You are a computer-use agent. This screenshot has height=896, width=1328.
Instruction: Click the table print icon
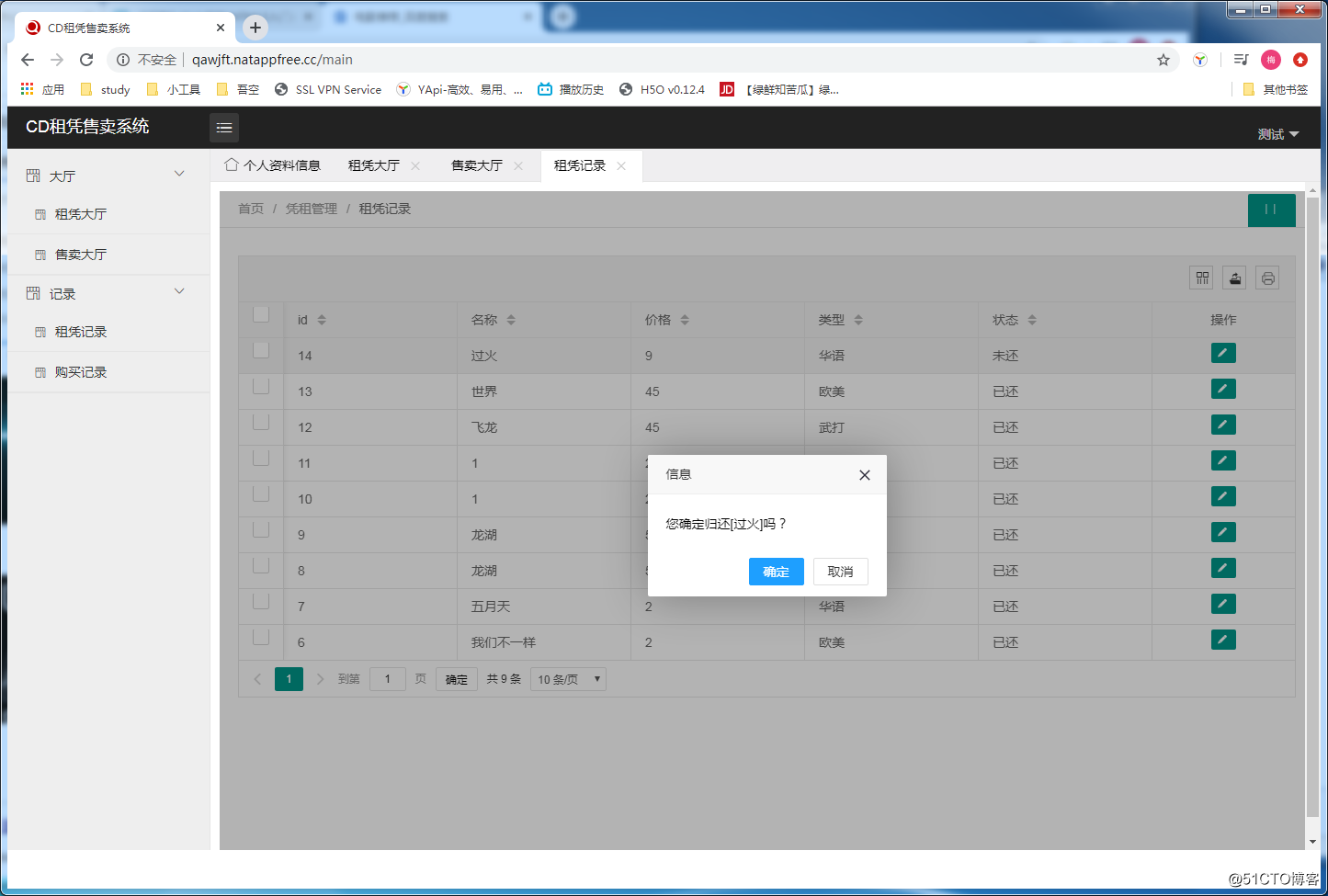(1268, 278)
